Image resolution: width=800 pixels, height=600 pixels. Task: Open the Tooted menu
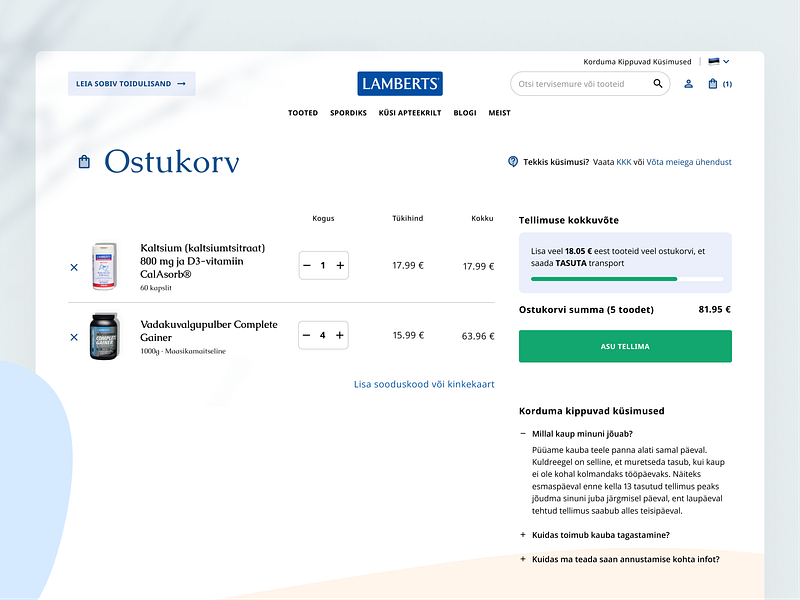[303, 113]
